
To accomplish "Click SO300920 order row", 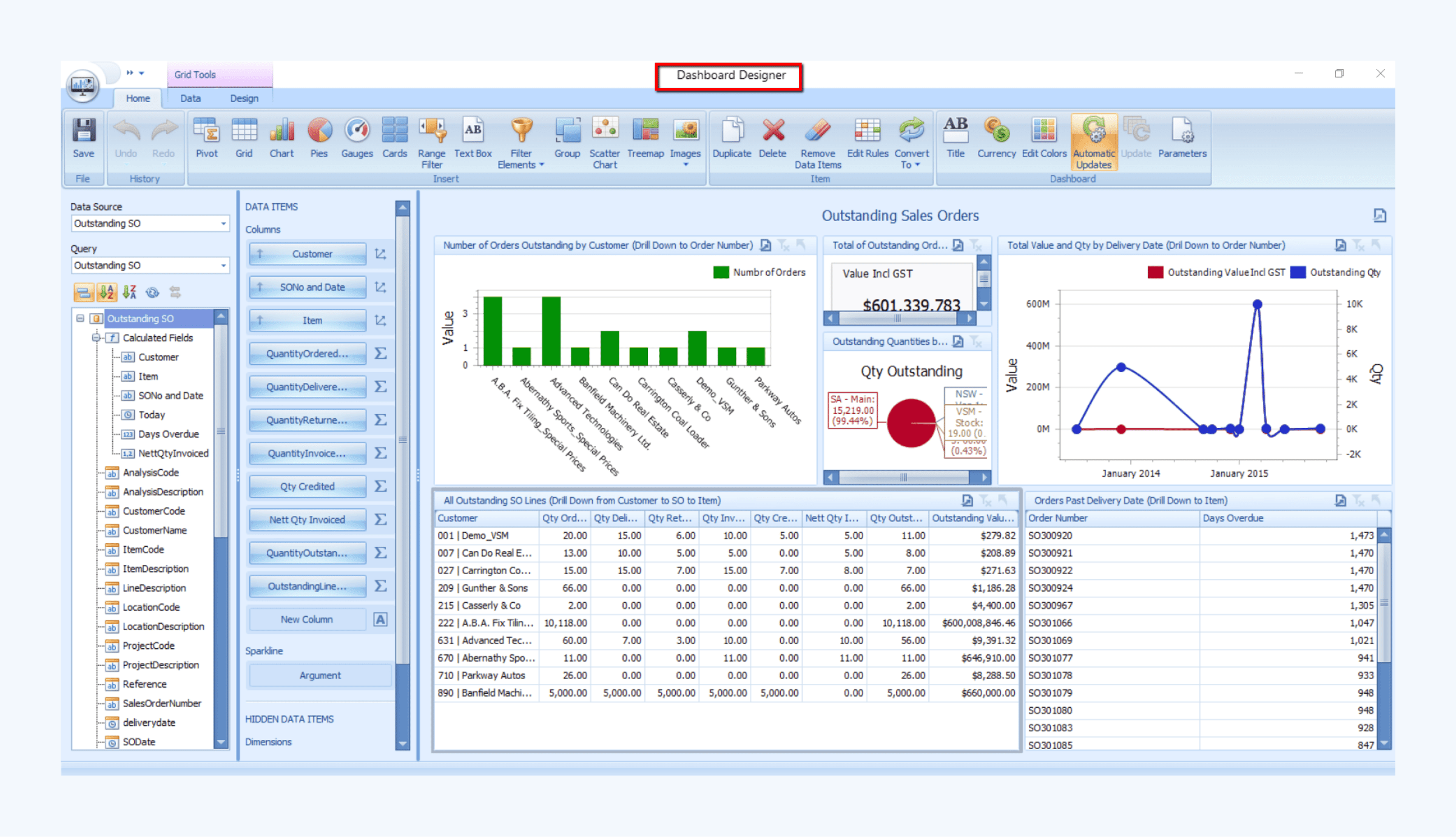I will click(x=1201, y=535).
